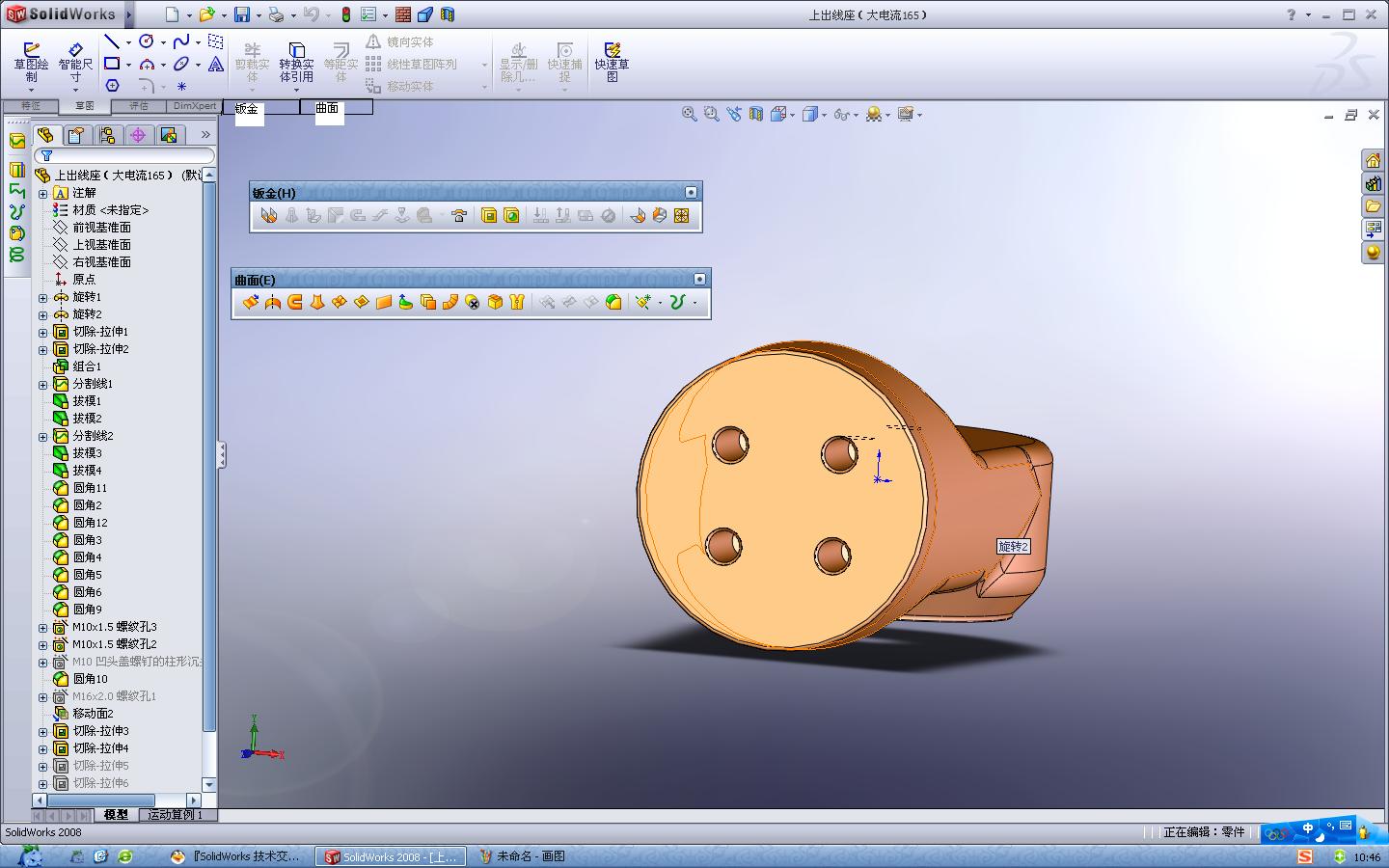Click the Lofted Surface icon in 曲面 toolbar

(317, 302)
